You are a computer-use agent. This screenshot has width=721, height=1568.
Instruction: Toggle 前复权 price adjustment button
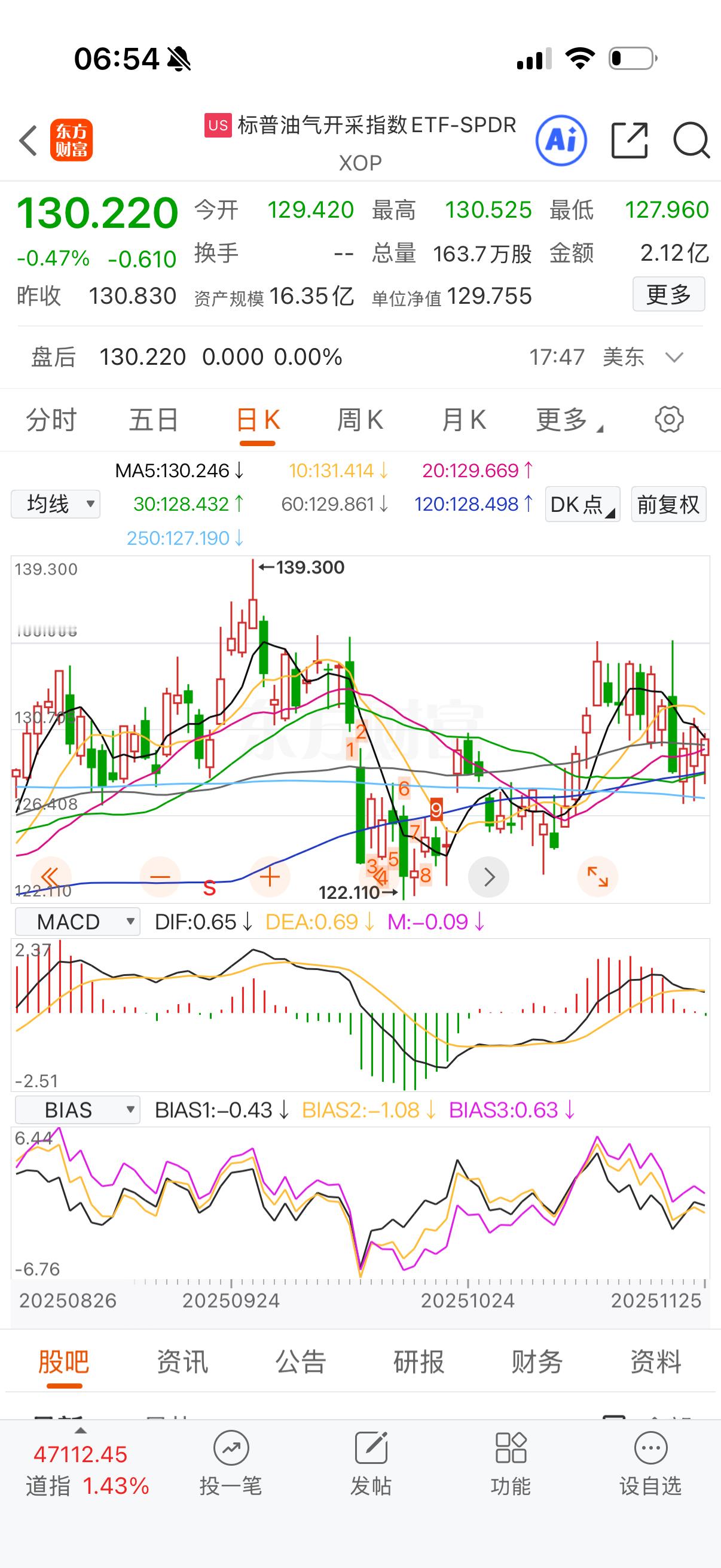tap(668, 504)
